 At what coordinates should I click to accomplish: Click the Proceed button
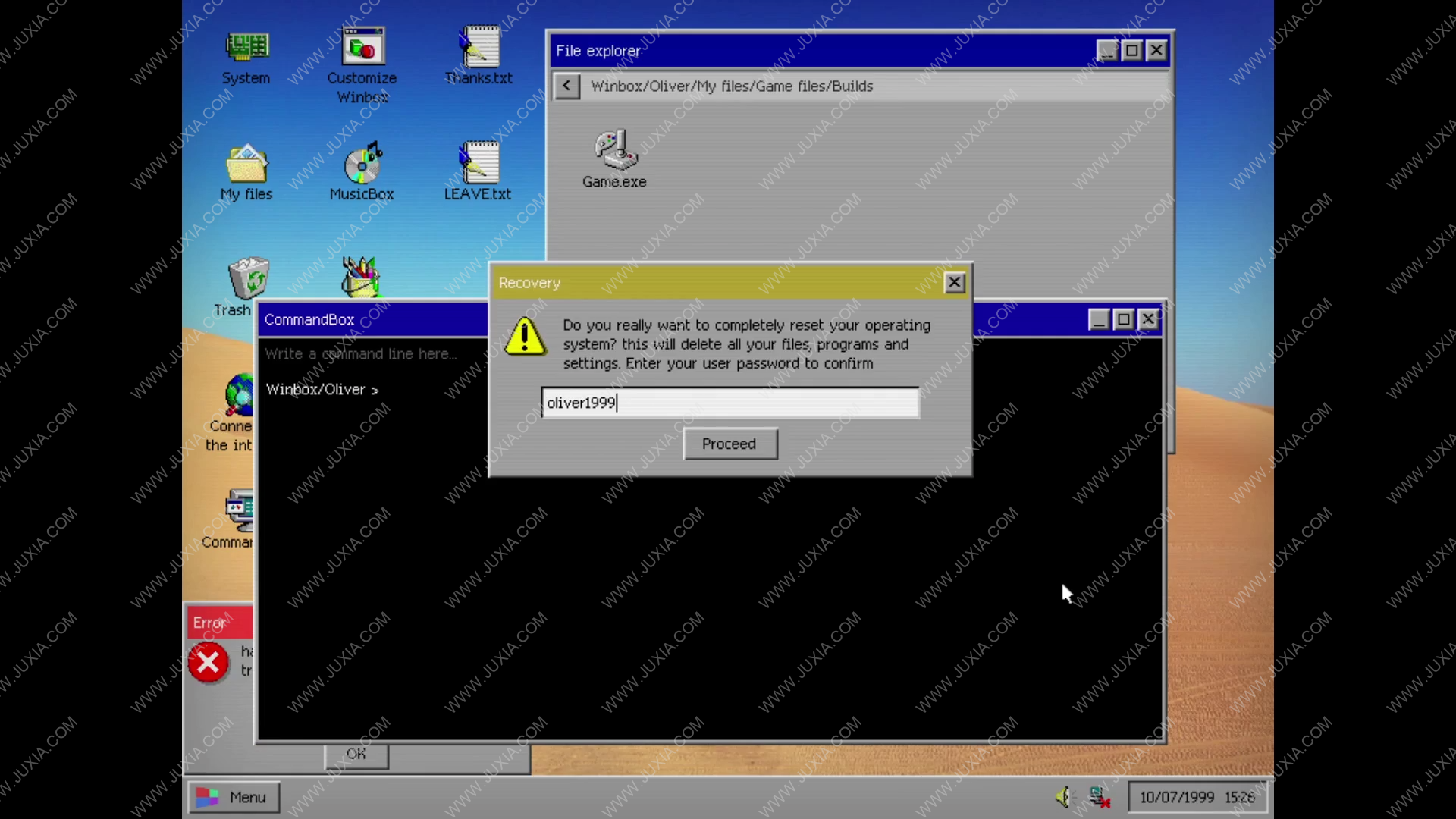728,443
